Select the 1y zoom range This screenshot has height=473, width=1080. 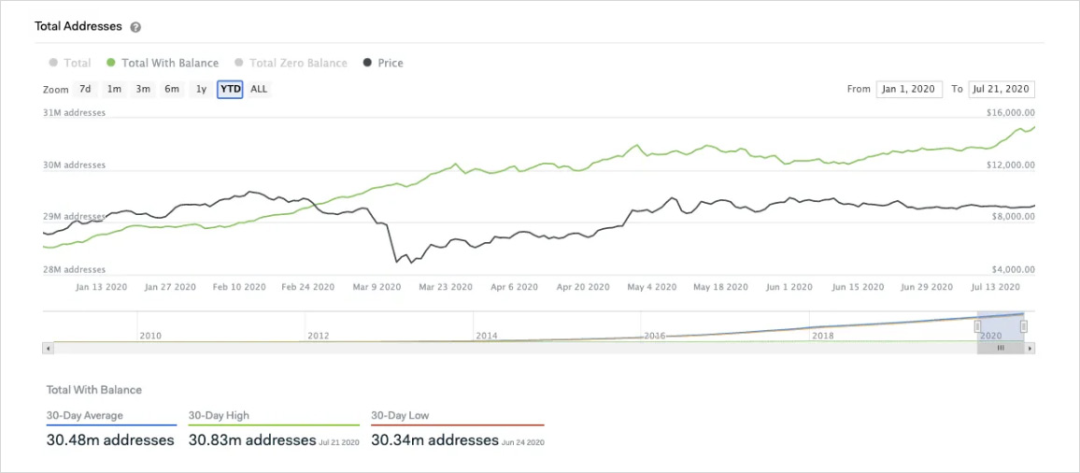(201, 89)
